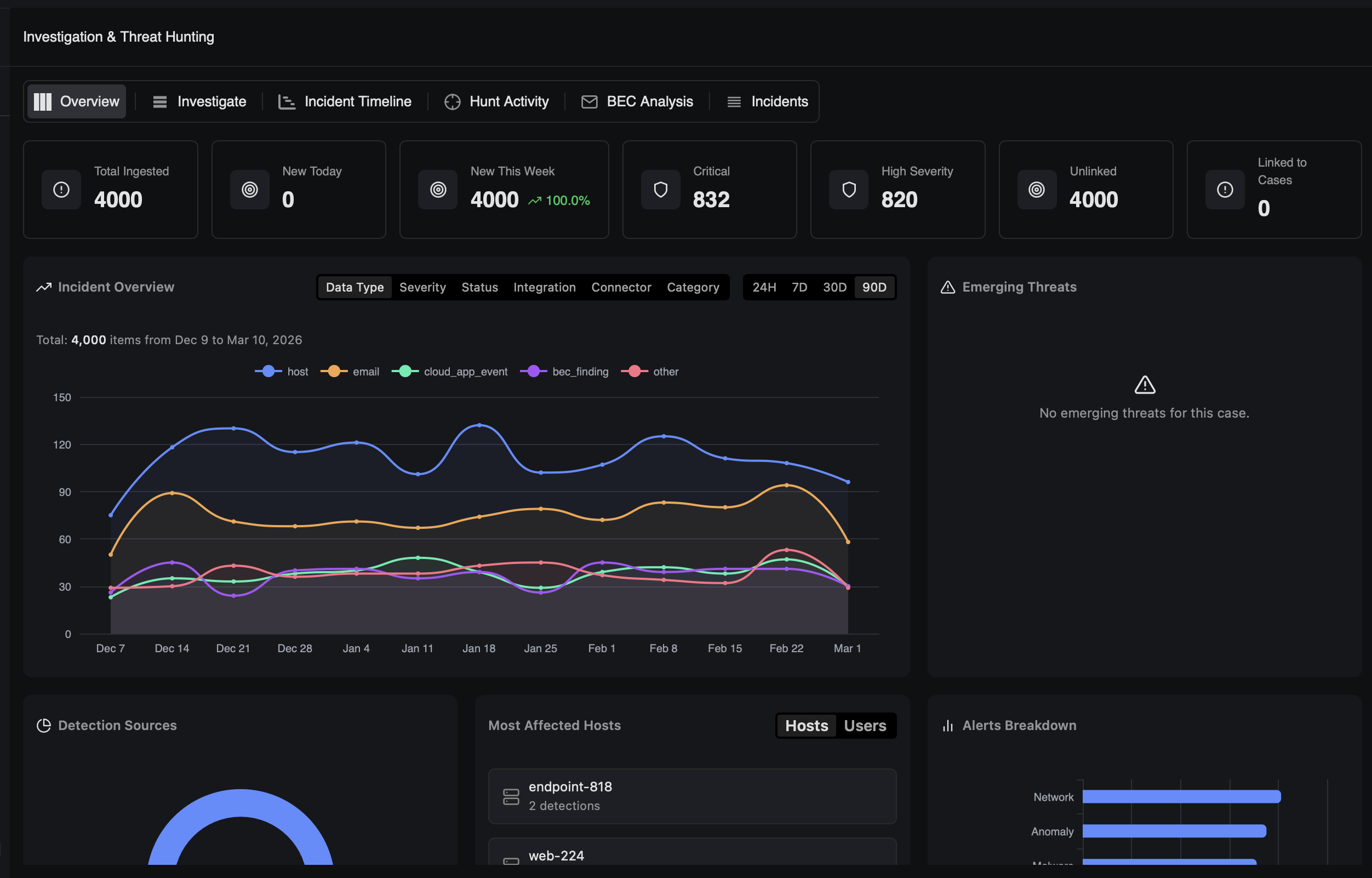The width and height of the screenshot is (1372, 878).
Task: Click the High Severity shield icon
Action: coord(849,190)
